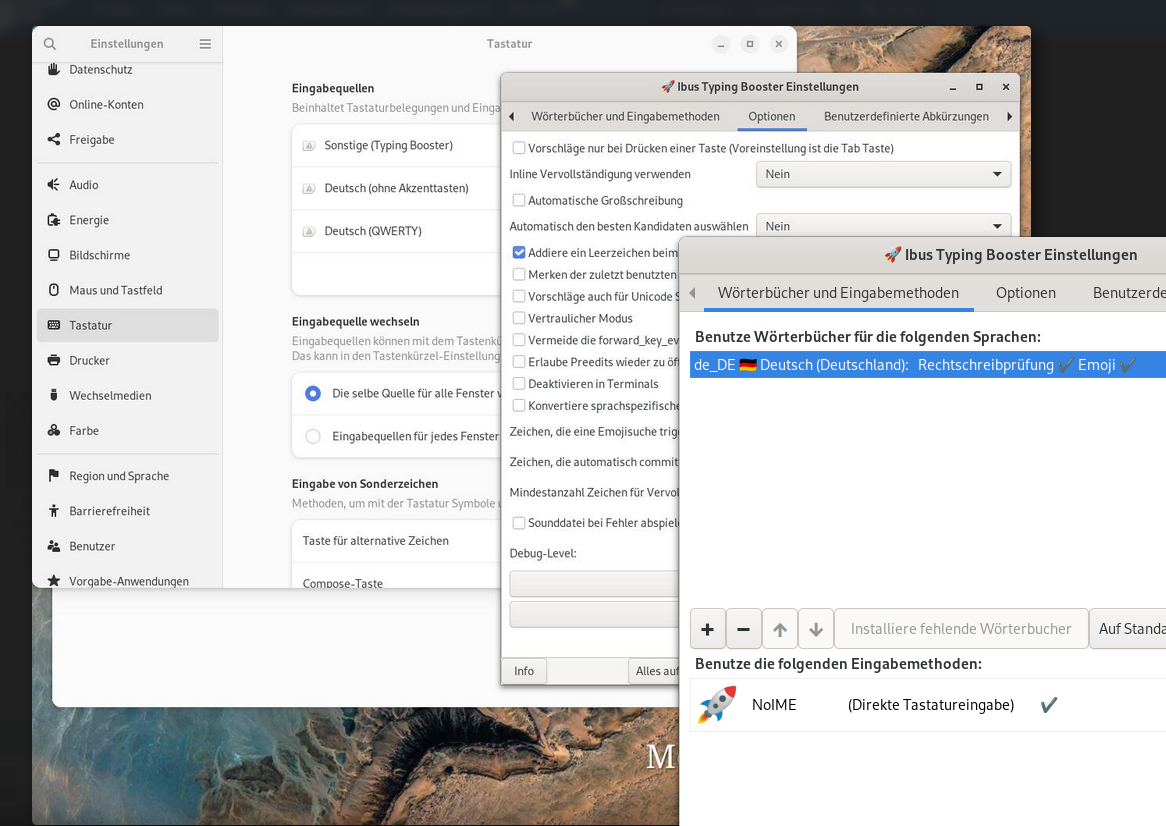
Task: Add a dictionary with the plus button
Action: tap(707, 629)
